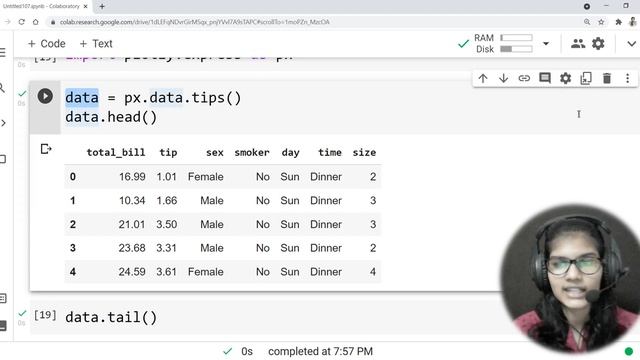Viewport: 640px width, 360px height.
Task: Click the [19] execution count label
Action: (45, 315)
